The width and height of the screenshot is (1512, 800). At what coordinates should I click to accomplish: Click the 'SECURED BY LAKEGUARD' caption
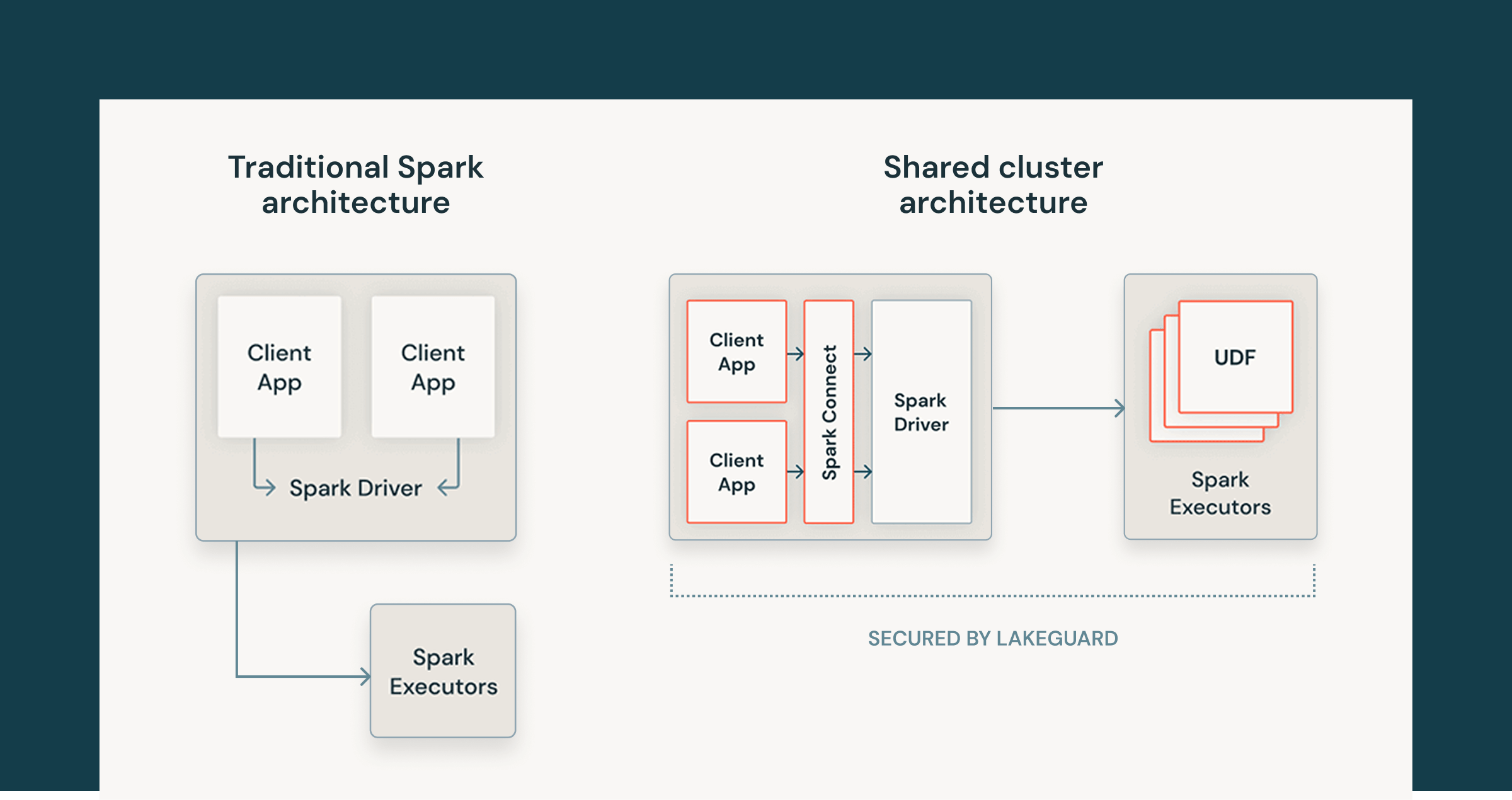point(993,638)
